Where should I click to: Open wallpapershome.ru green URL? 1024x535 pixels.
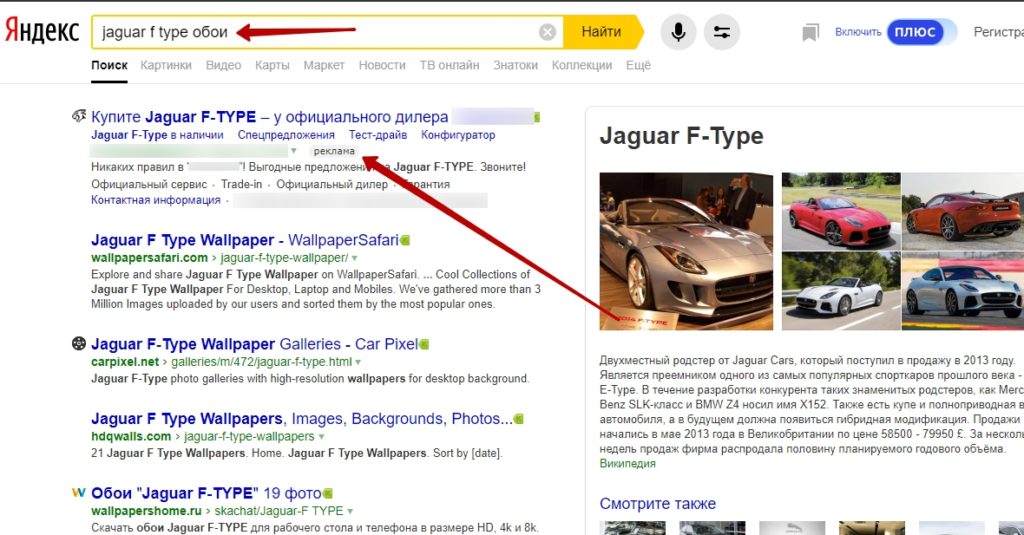pyautogui.click(x=217, y=511)
